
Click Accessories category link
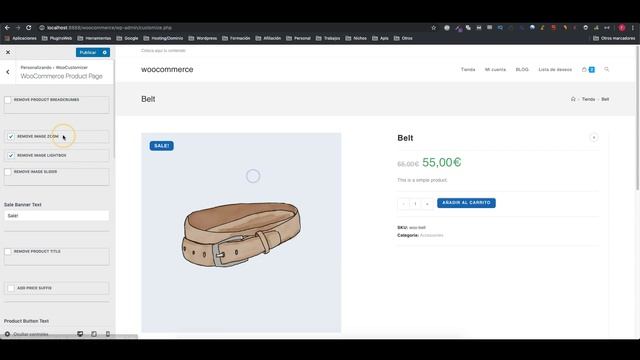(x=431, y=236)
